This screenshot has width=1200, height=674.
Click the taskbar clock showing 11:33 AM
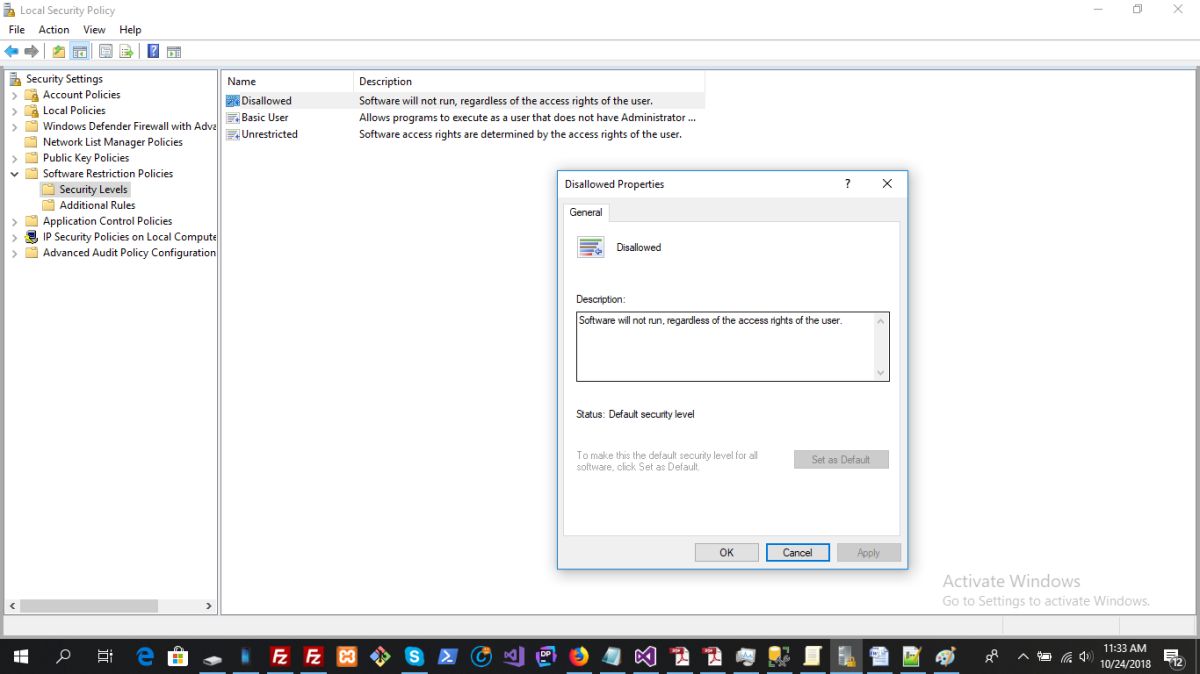pos(1125,657)
